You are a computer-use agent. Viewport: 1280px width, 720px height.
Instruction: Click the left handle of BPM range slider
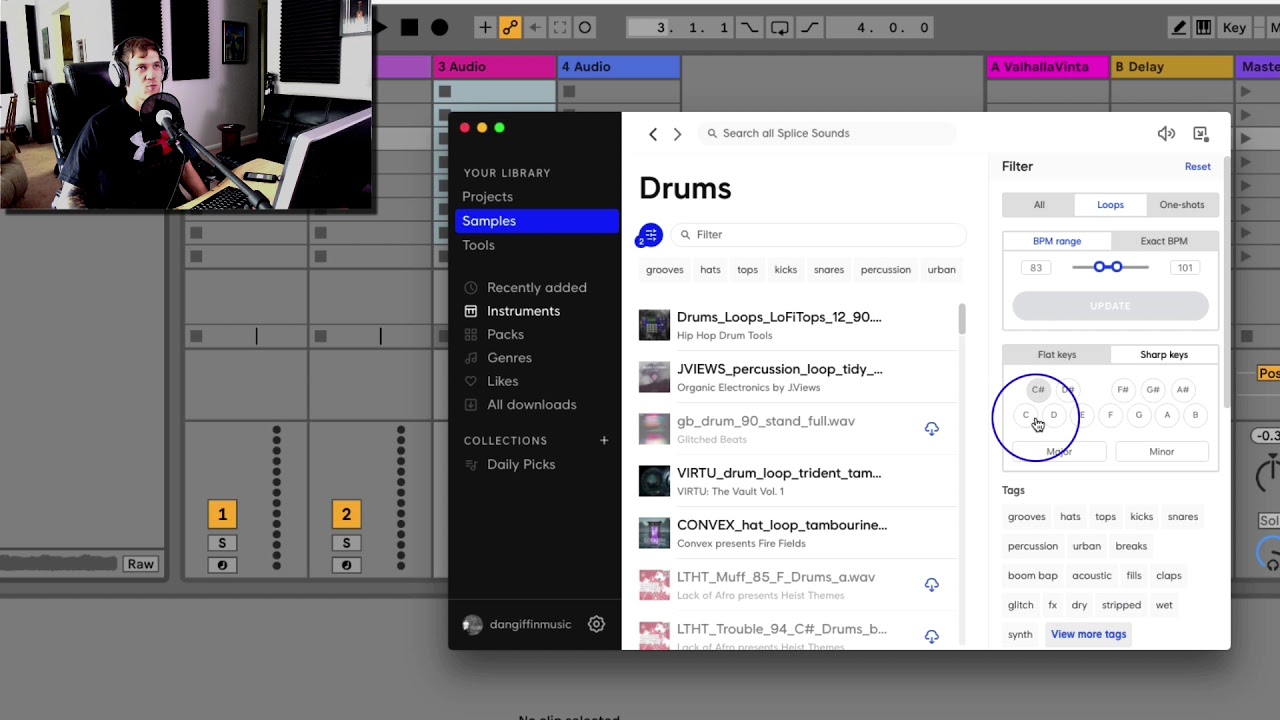[1100, 267]
